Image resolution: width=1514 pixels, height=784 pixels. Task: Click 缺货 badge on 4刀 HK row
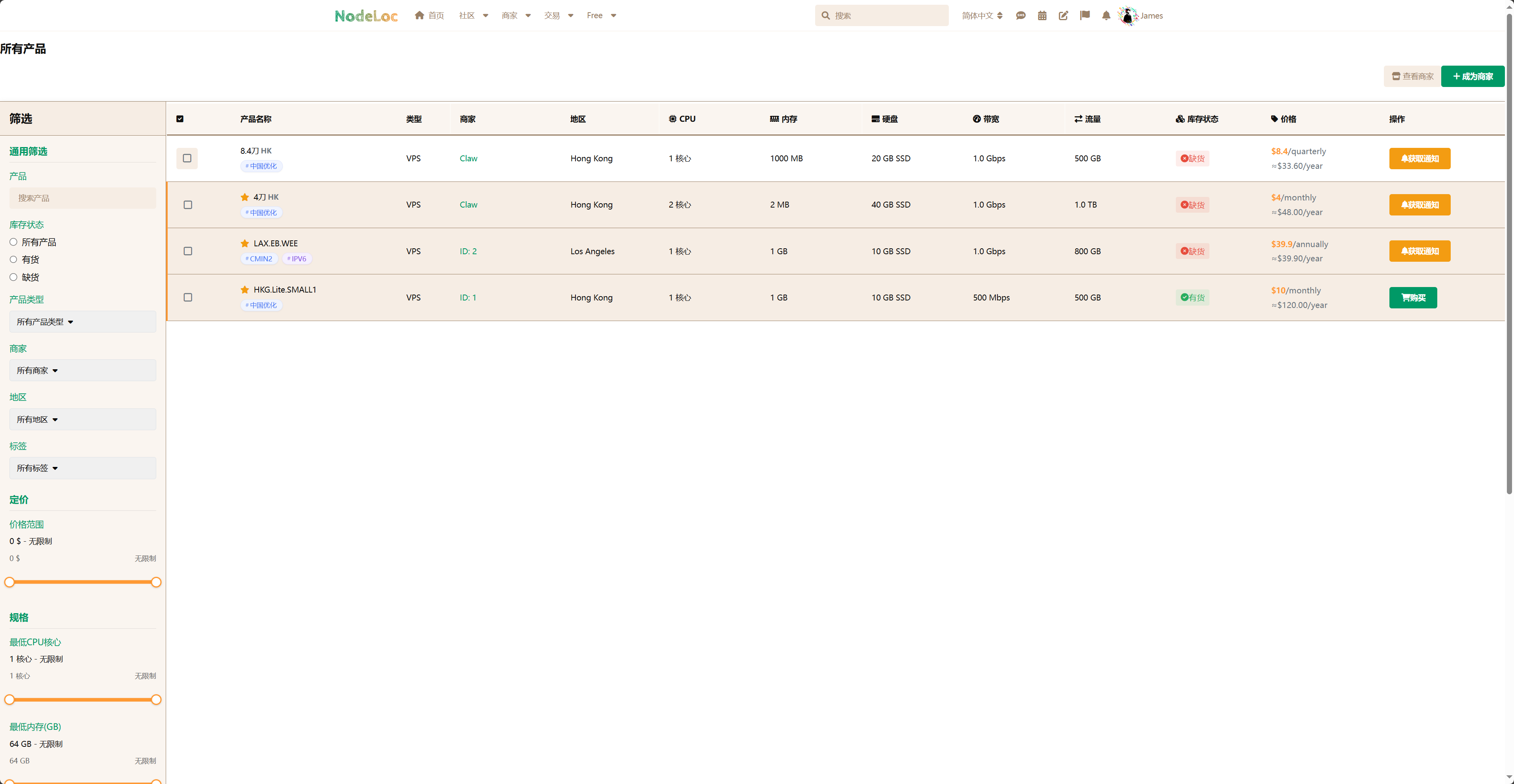1192,205
